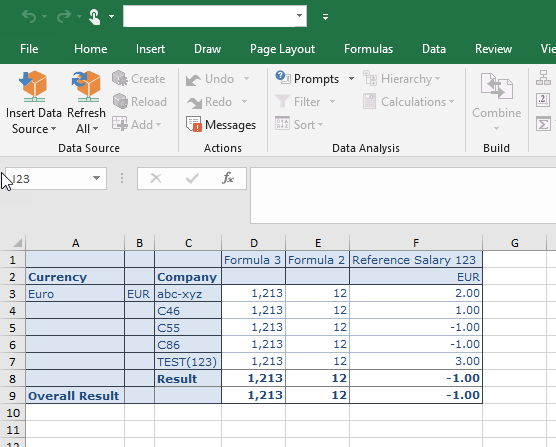The image size is (556, 447).
Task: Expand the Name Box dropdown arrow
Action: (x=96, y=178)
